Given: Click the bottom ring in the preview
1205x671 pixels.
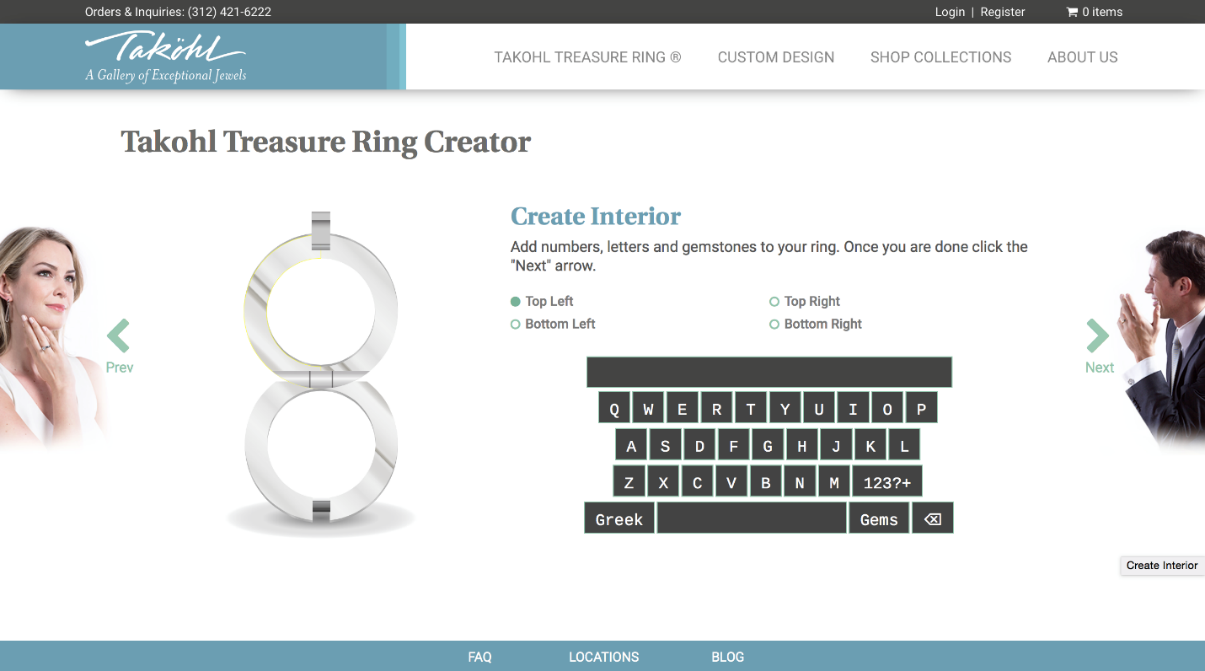Looking at the screenshot, I should point(321,445).
